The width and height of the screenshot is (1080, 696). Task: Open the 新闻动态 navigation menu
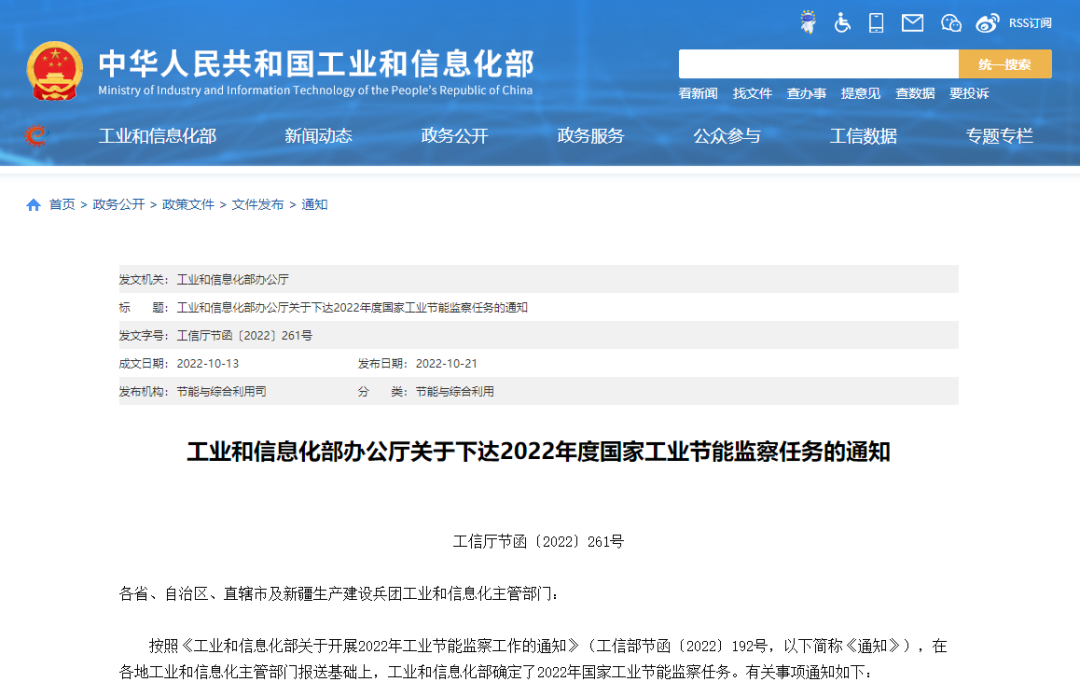coord(318,136)
